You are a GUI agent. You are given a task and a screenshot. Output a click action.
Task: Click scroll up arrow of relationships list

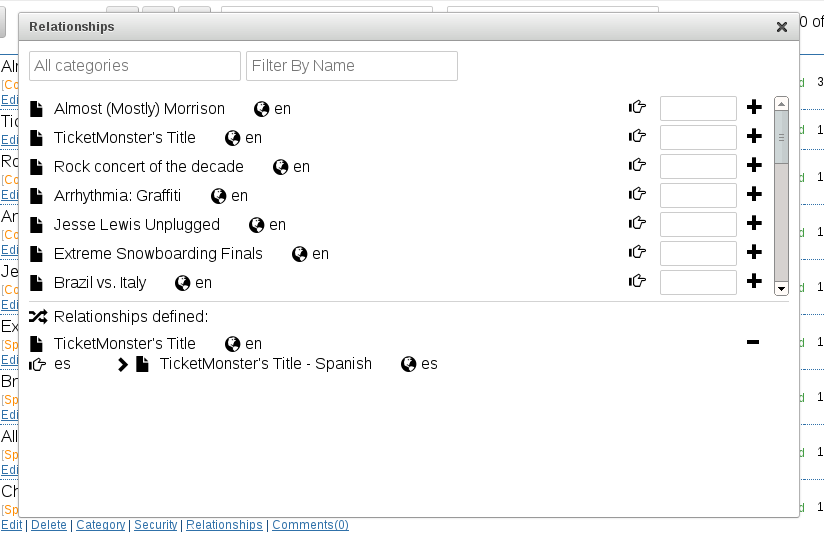click(781, 104)
